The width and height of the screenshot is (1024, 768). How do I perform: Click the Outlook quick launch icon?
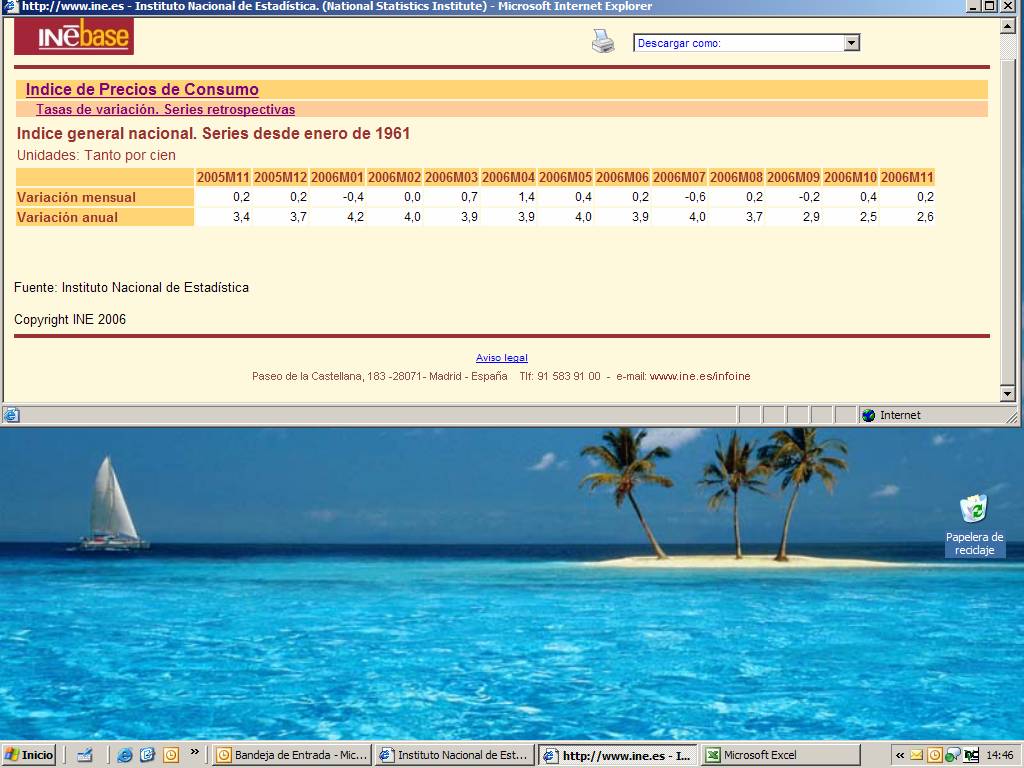coord(147,755)
